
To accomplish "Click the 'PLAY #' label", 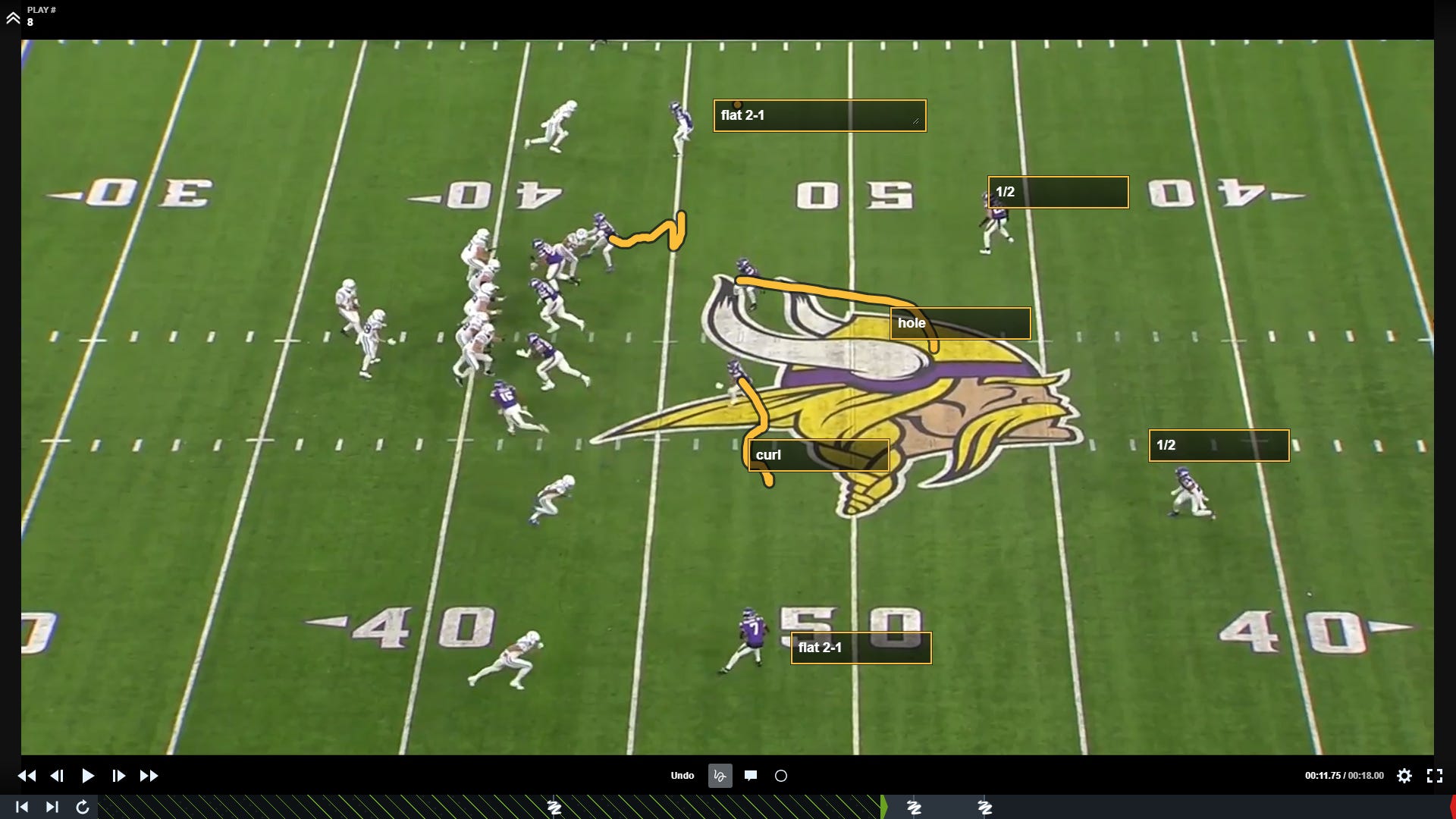I will click(42, 10).
